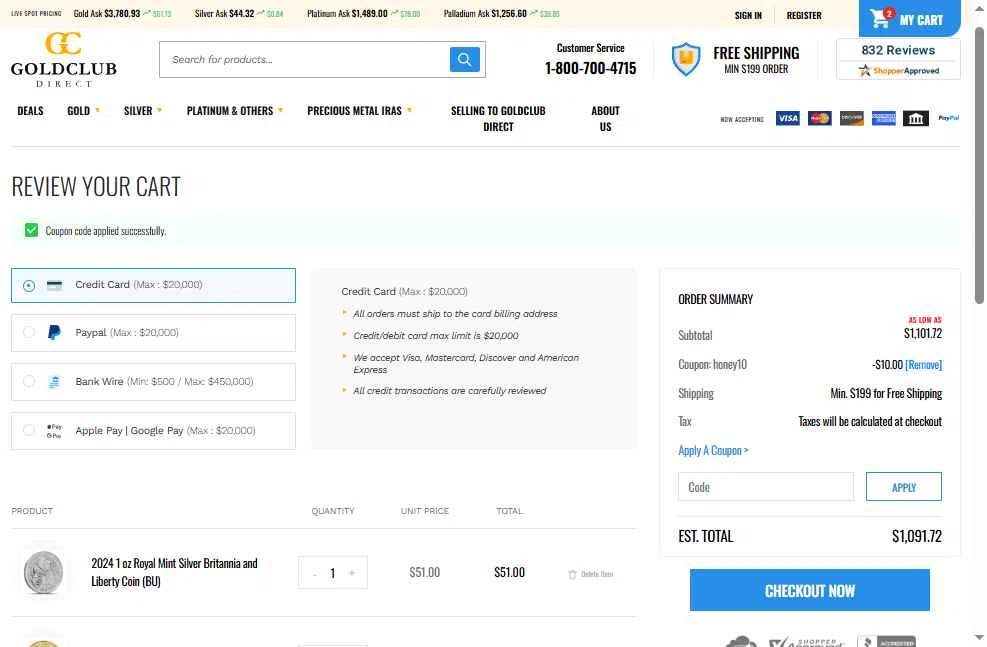Viewport: 987px width, 647px height.
Task: Click the American Express icon
Action: click(884, 118)
